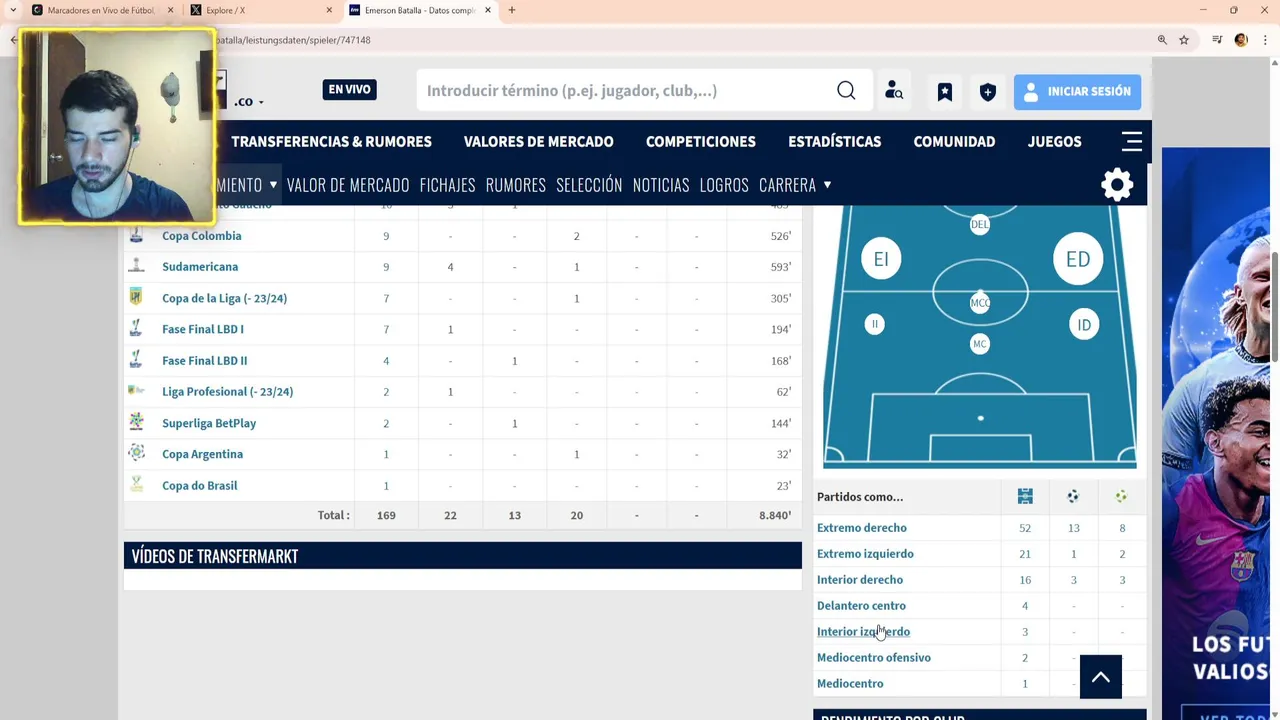Open the settings gear icon

[x=1117, y=184]
